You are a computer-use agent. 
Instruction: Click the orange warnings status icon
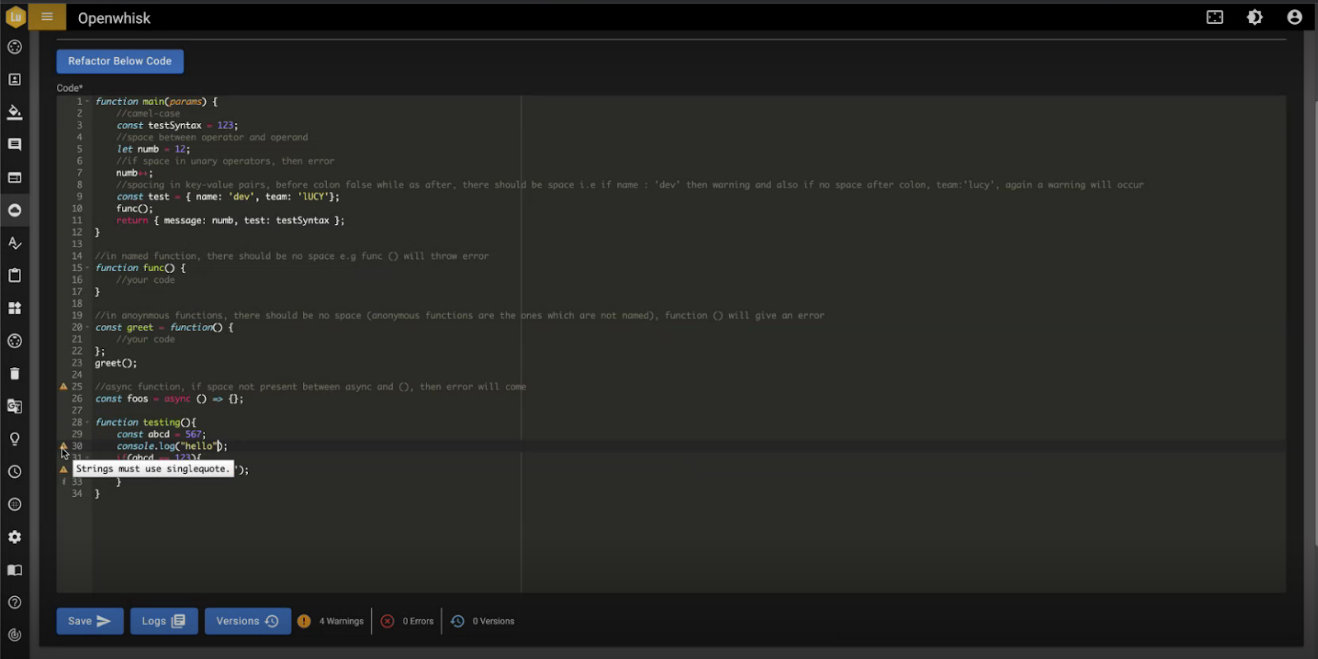click(304, 621)
